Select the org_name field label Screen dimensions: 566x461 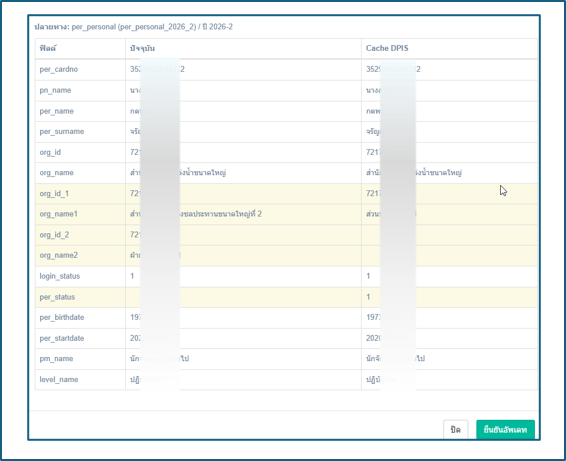point(56,173)
